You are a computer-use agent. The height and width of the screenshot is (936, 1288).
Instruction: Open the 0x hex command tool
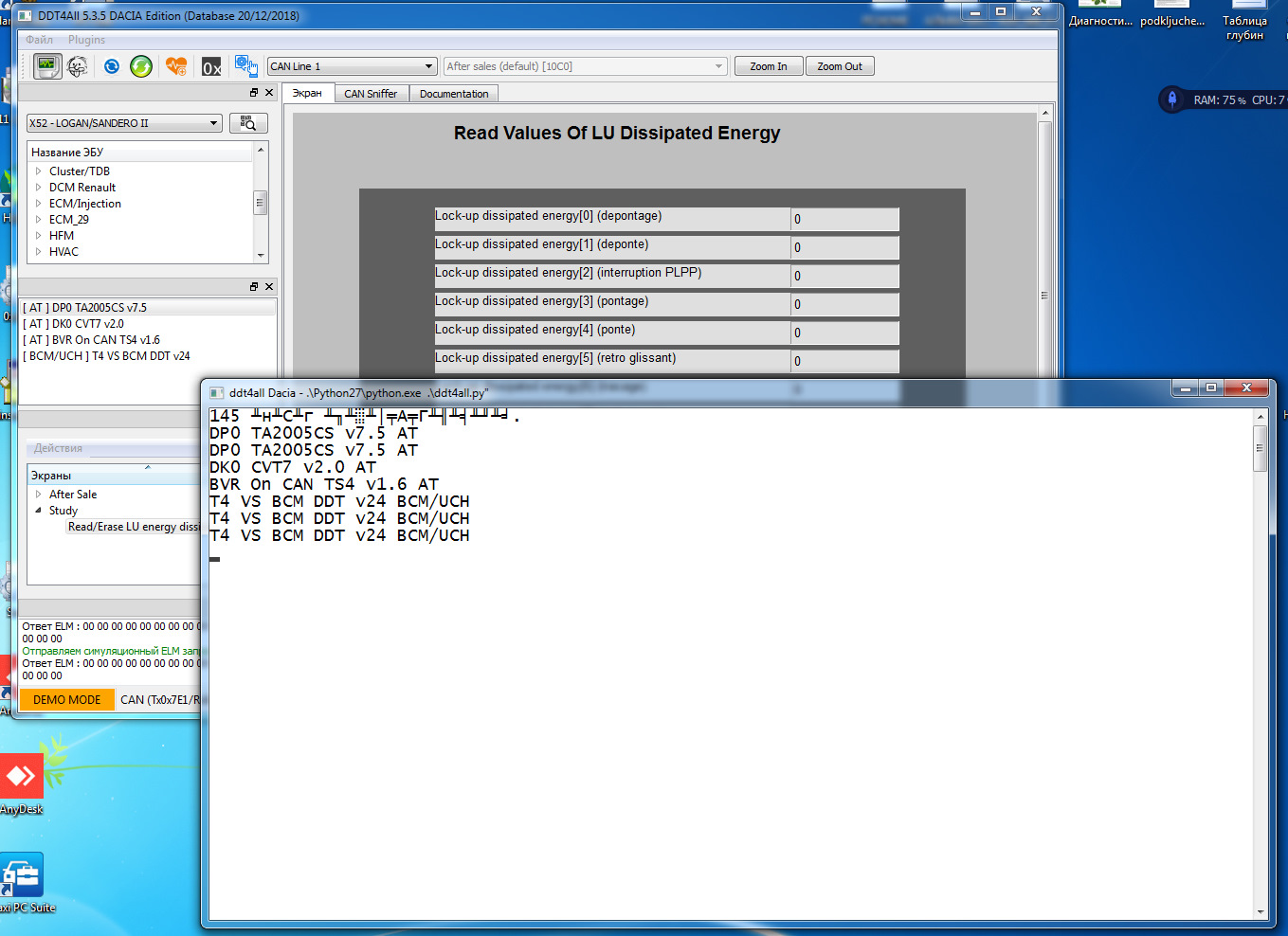click(x=211, y=66)
